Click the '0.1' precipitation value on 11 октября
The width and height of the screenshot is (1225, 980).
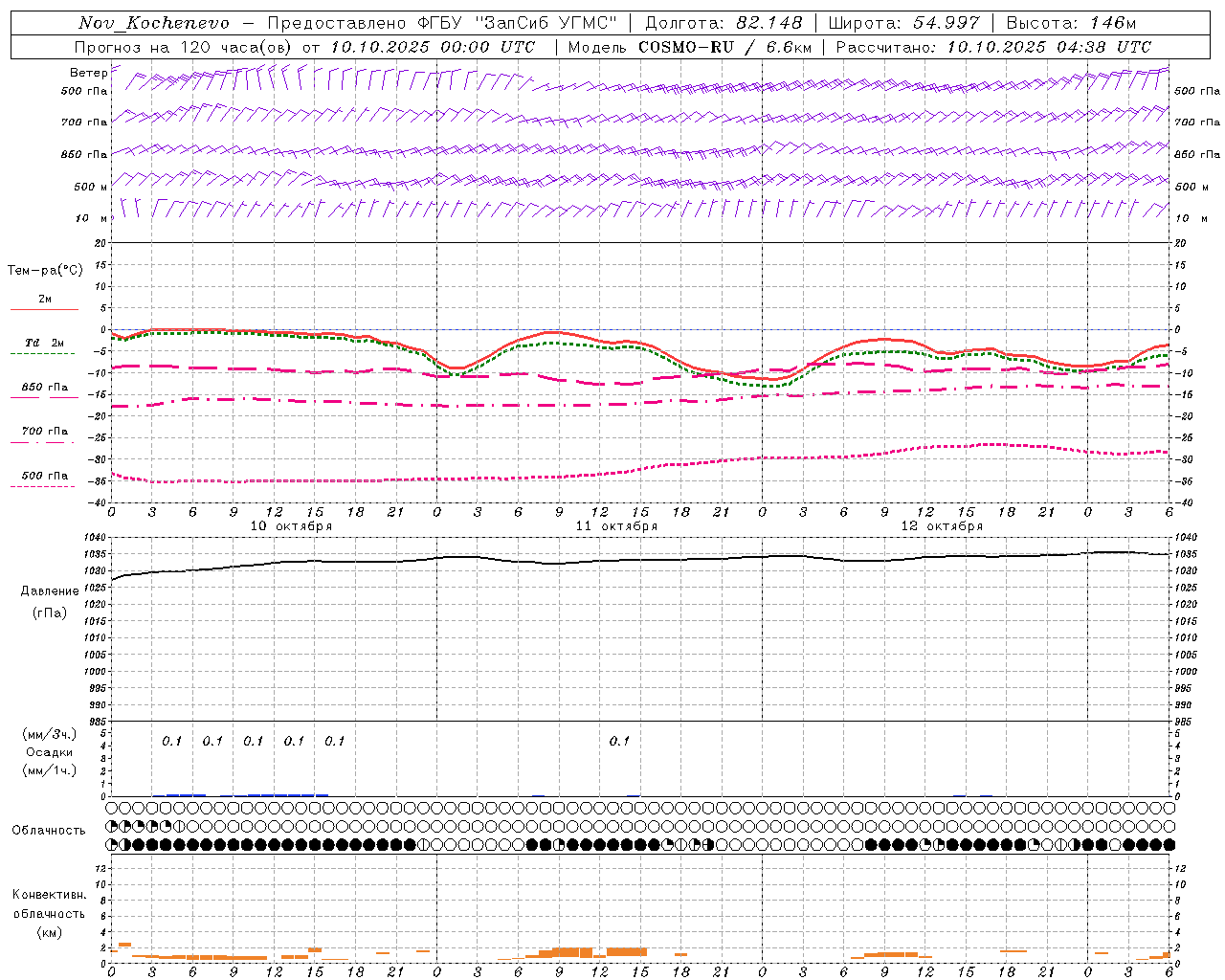click(x=619, y=741)
